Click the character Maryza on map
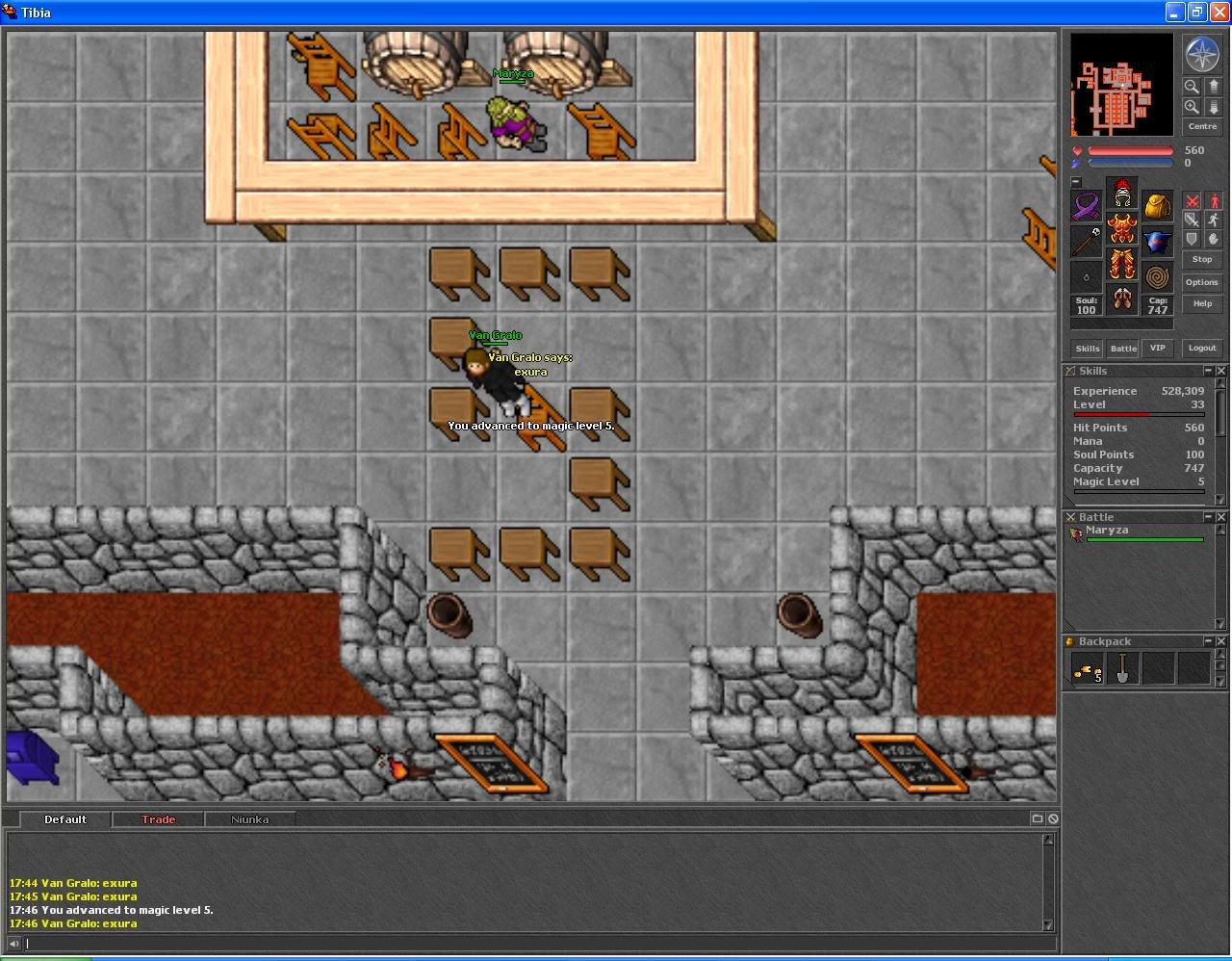 click(x=515, y=125)
